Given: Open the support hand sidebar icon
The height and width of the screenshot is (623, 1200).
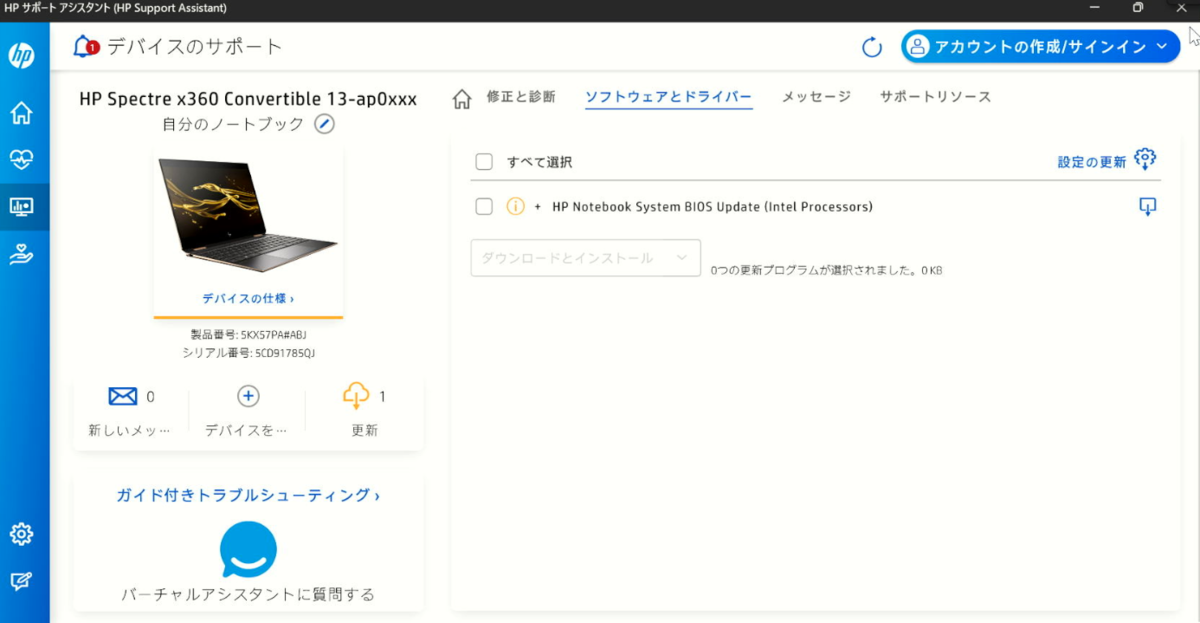Looking at the screenshot, I should coord(21,255).
